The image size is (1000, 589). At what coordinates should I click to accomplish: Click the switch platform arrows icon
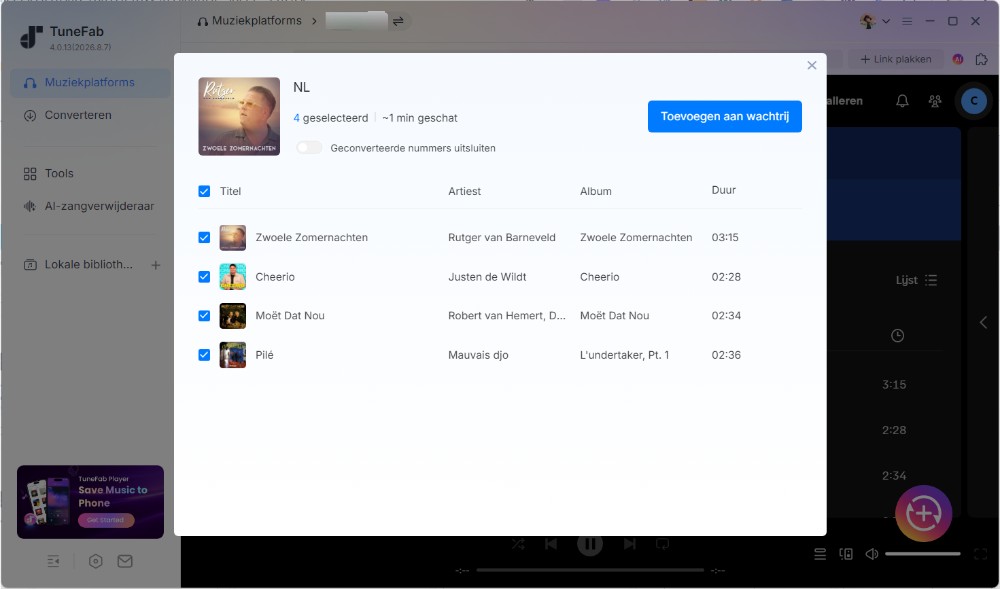pyautogui.click(x=398, y=21)
